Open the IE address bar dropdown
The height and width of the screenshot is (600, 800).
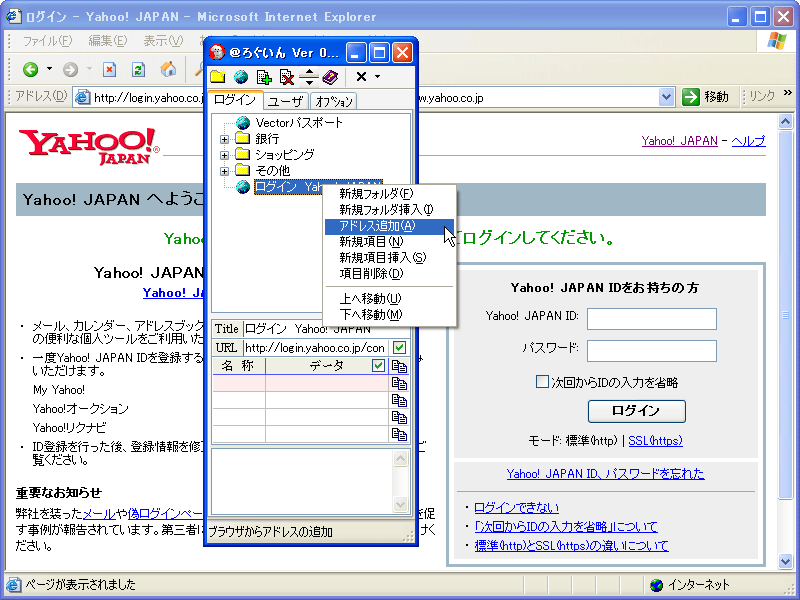coord(666,97)
